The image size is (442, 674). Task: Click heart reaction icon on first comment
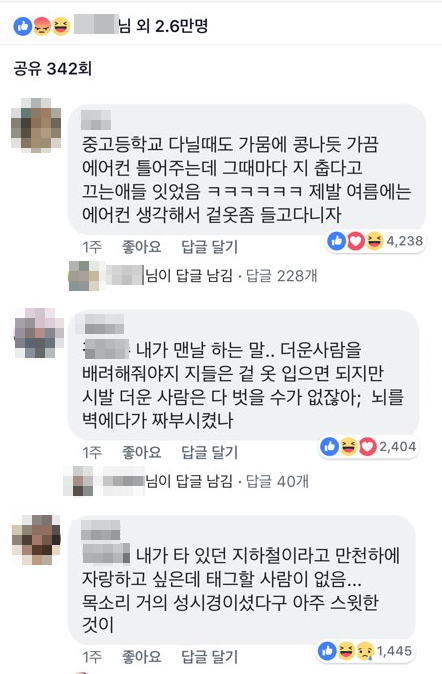[356, 241]
